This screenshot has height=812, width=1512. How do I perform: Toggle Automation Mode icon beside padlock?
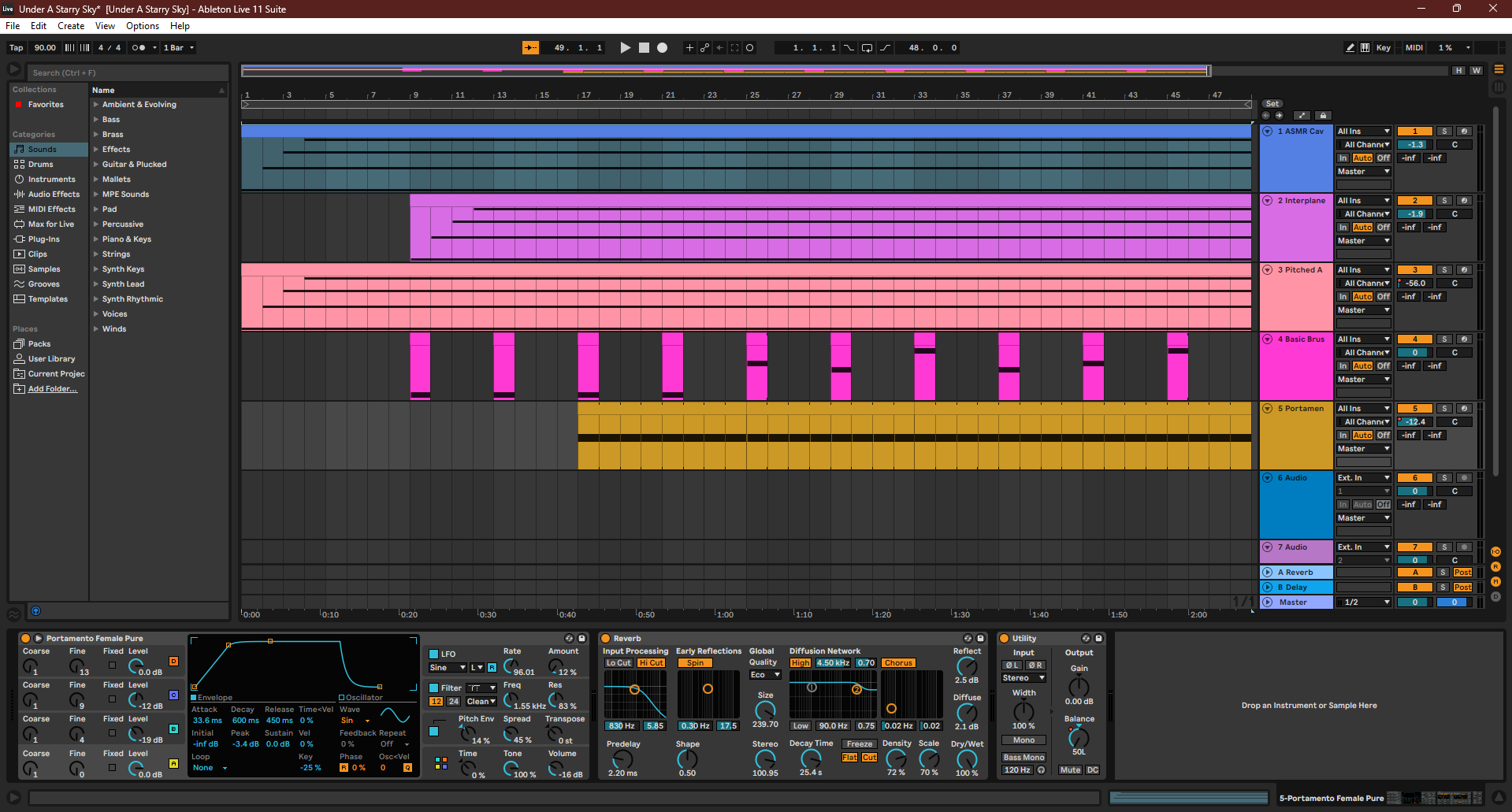coord(1302,116)
